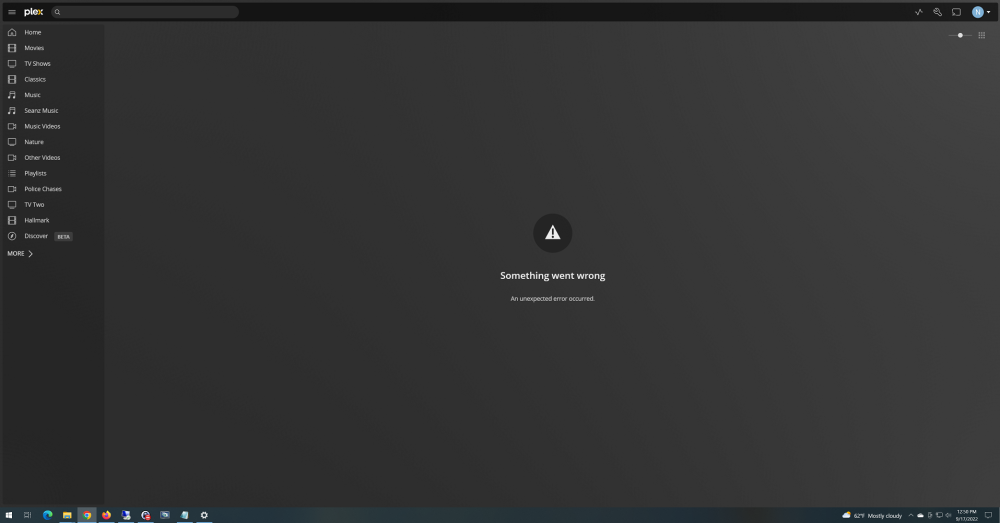The width and height of the screenshot is (1000, 523).
Task: Click the Playlists list icon
Action: [11, 173]
